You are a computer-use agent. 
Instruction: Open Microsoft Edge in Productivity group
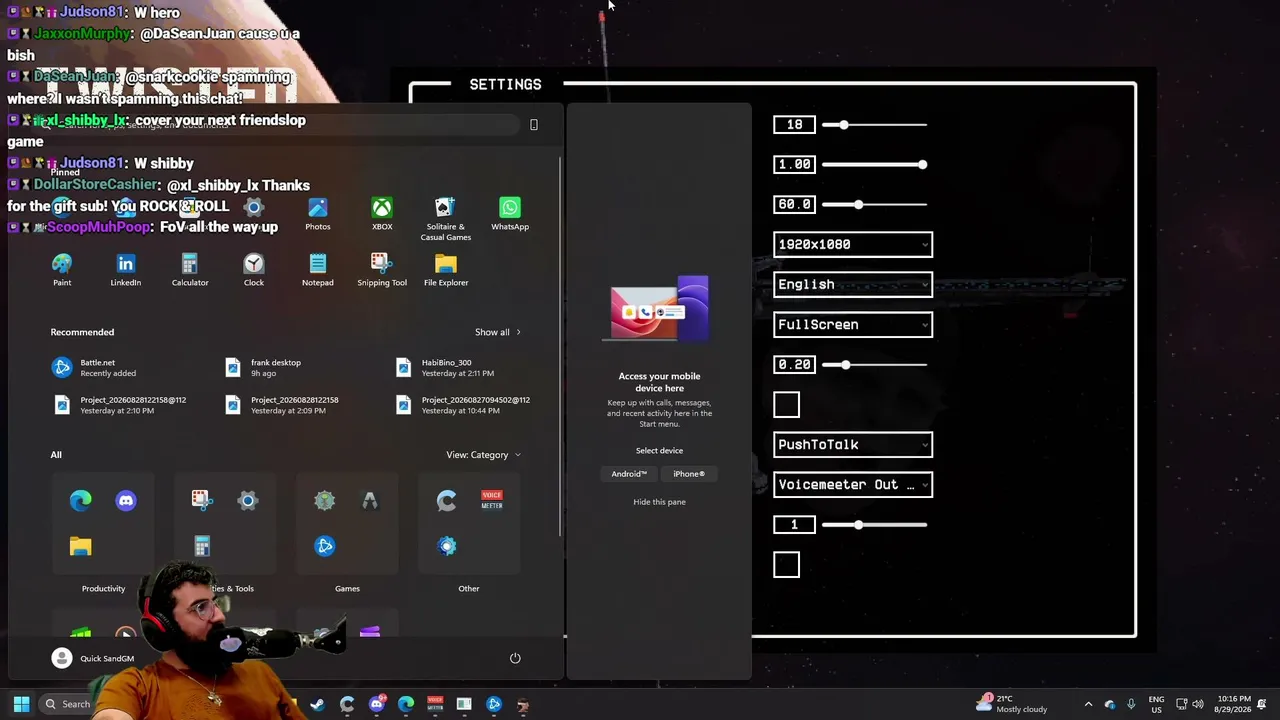[x=81, y=500]
